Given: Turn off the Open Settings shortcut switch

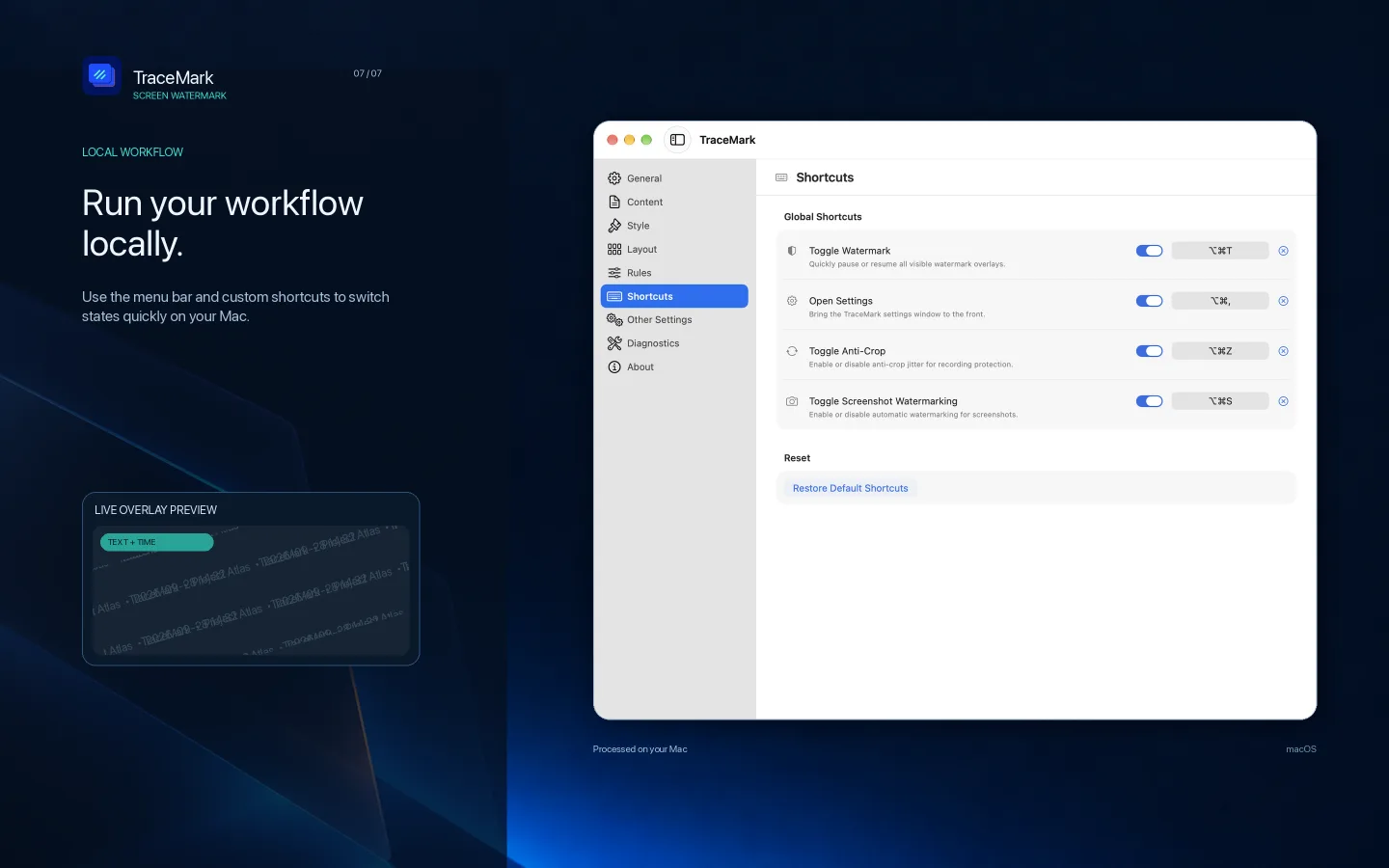Looking at the screenshot, I should 1149,301.
